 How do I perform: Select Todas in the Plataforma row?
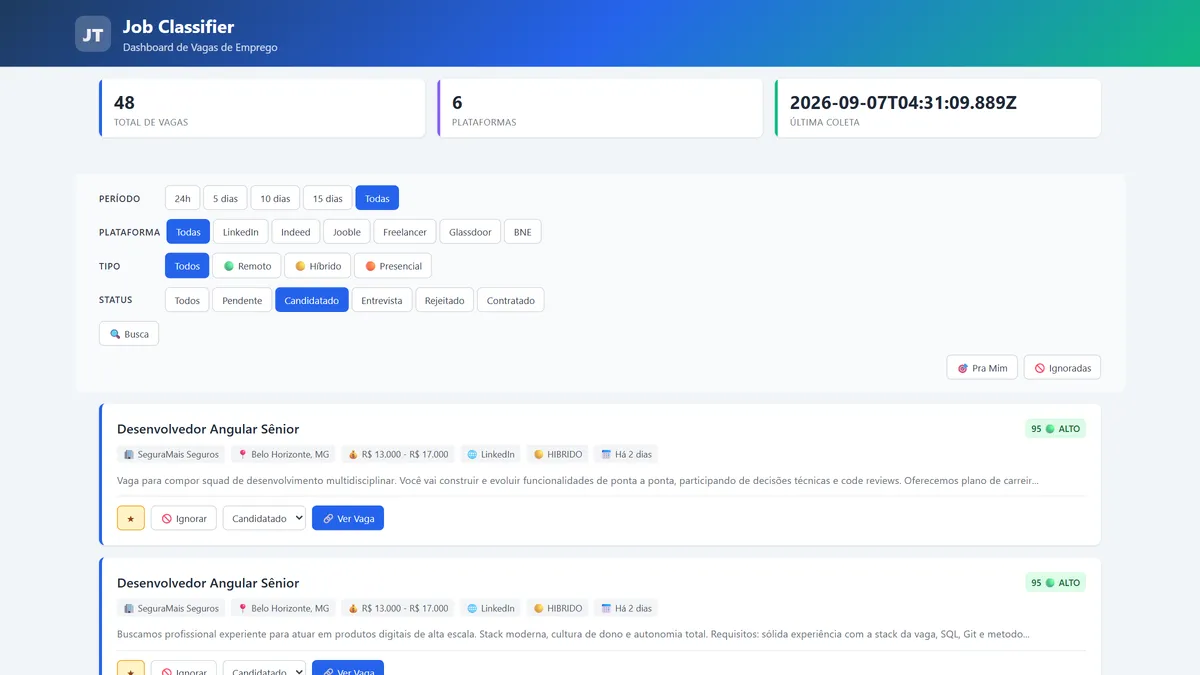pyautogui.click(x=188, y=232)
